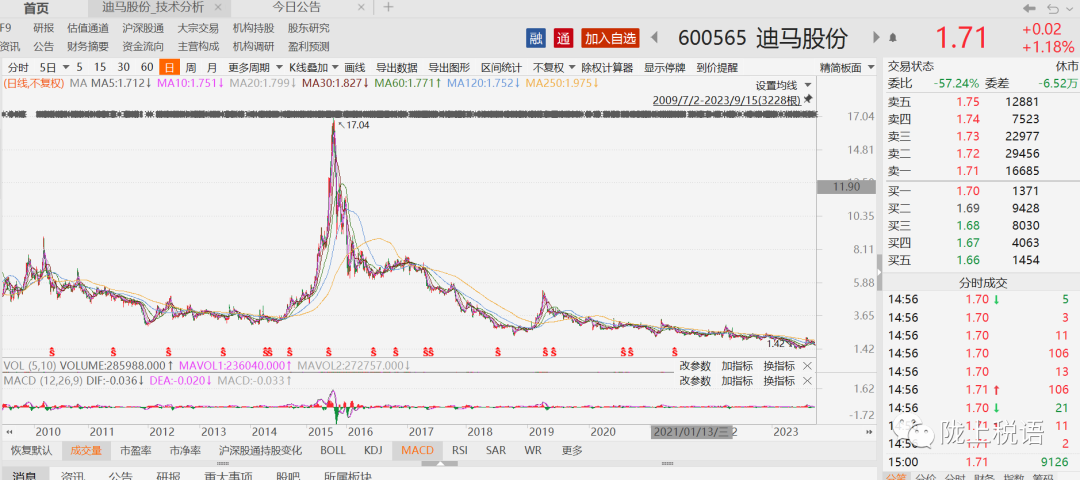Open the 资金流向 menu item

point(143,47)
